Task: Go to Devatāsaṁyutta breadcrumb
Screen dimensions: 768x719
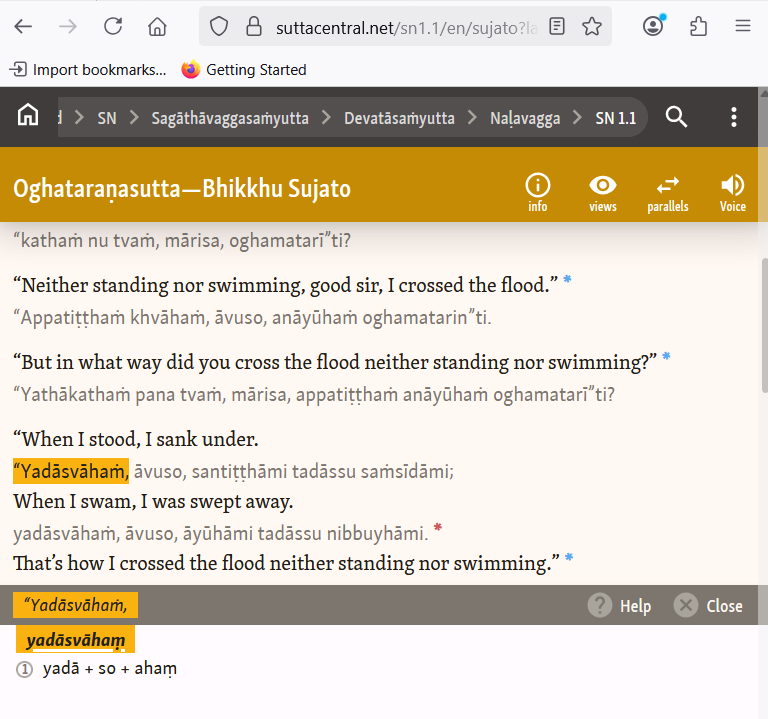Action: click(399, 118)
